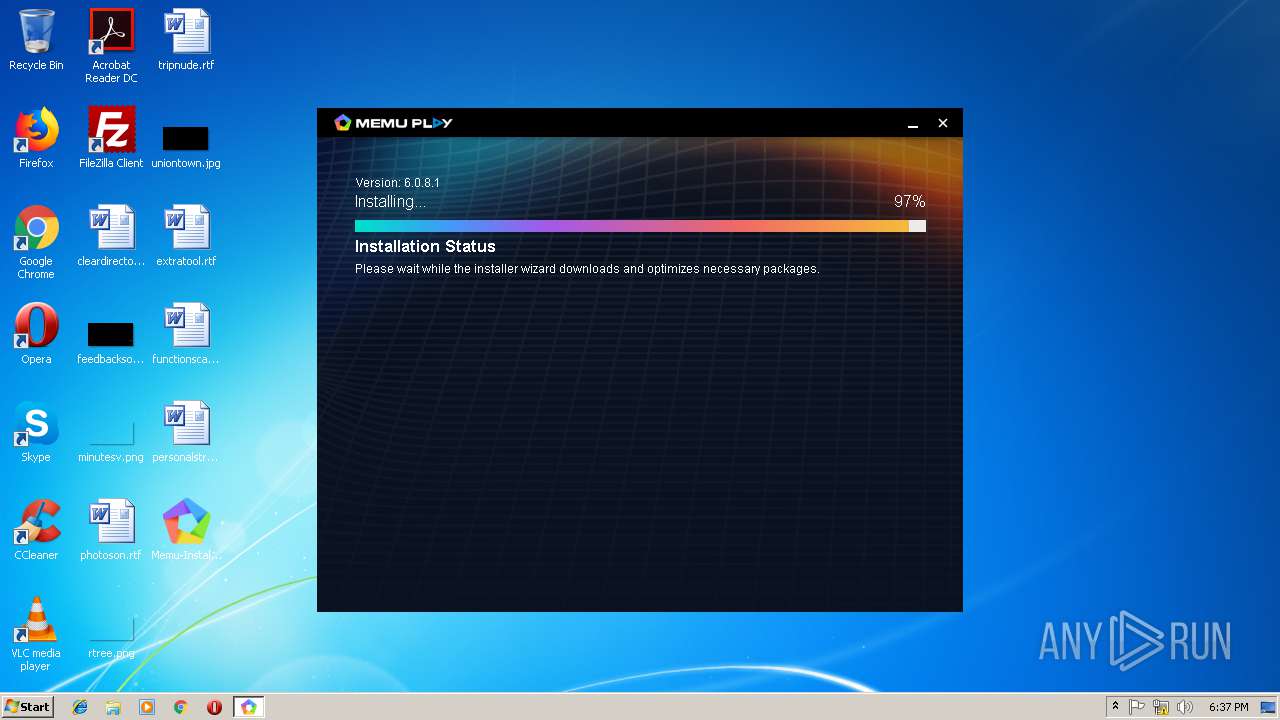Click the installation progress bar
This screenshot has height=720, width=1280.
point(640,226)
